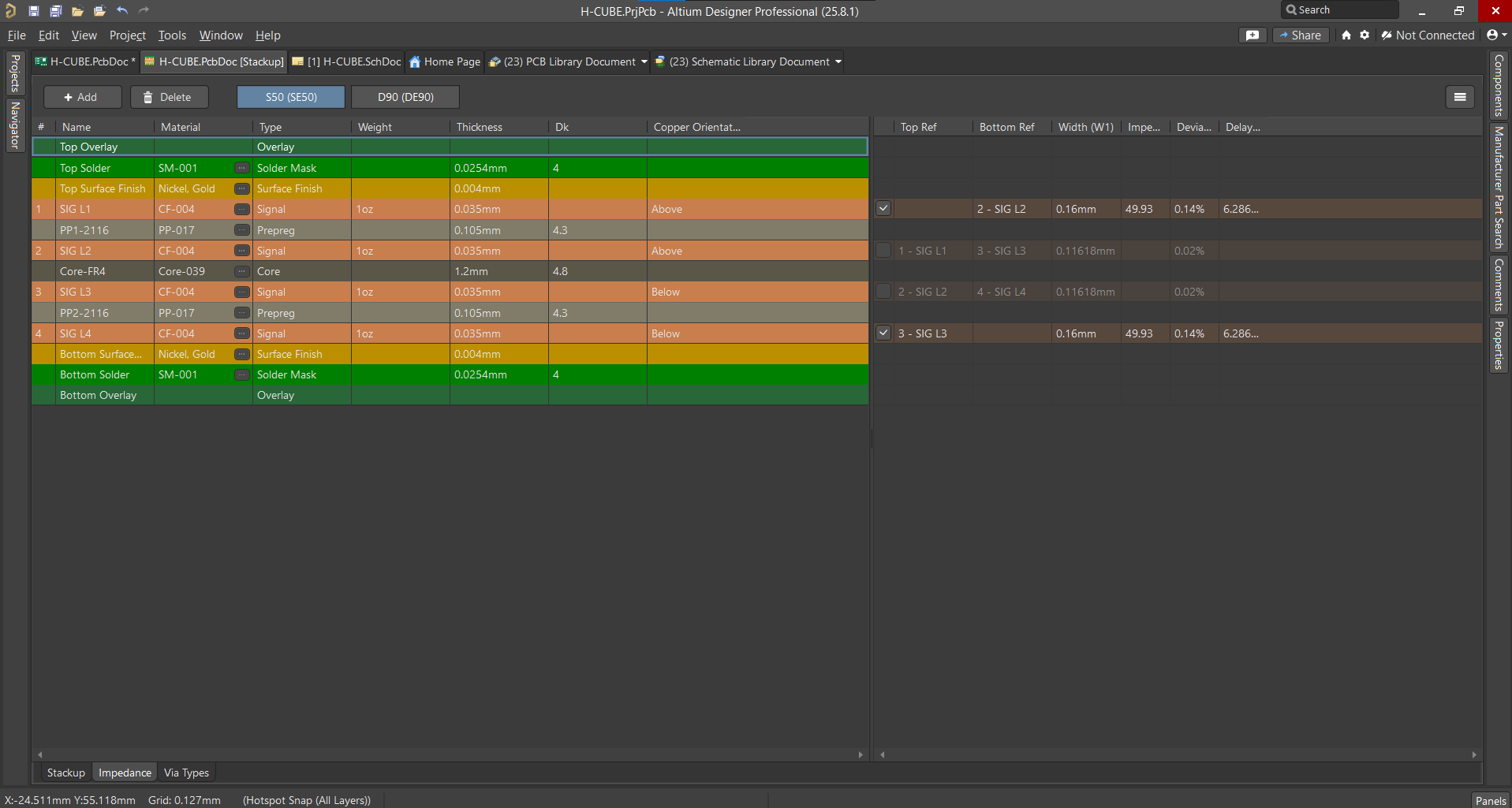Open the user account icon
This screenshot has height=808, width=1512.
(1492, 35)
